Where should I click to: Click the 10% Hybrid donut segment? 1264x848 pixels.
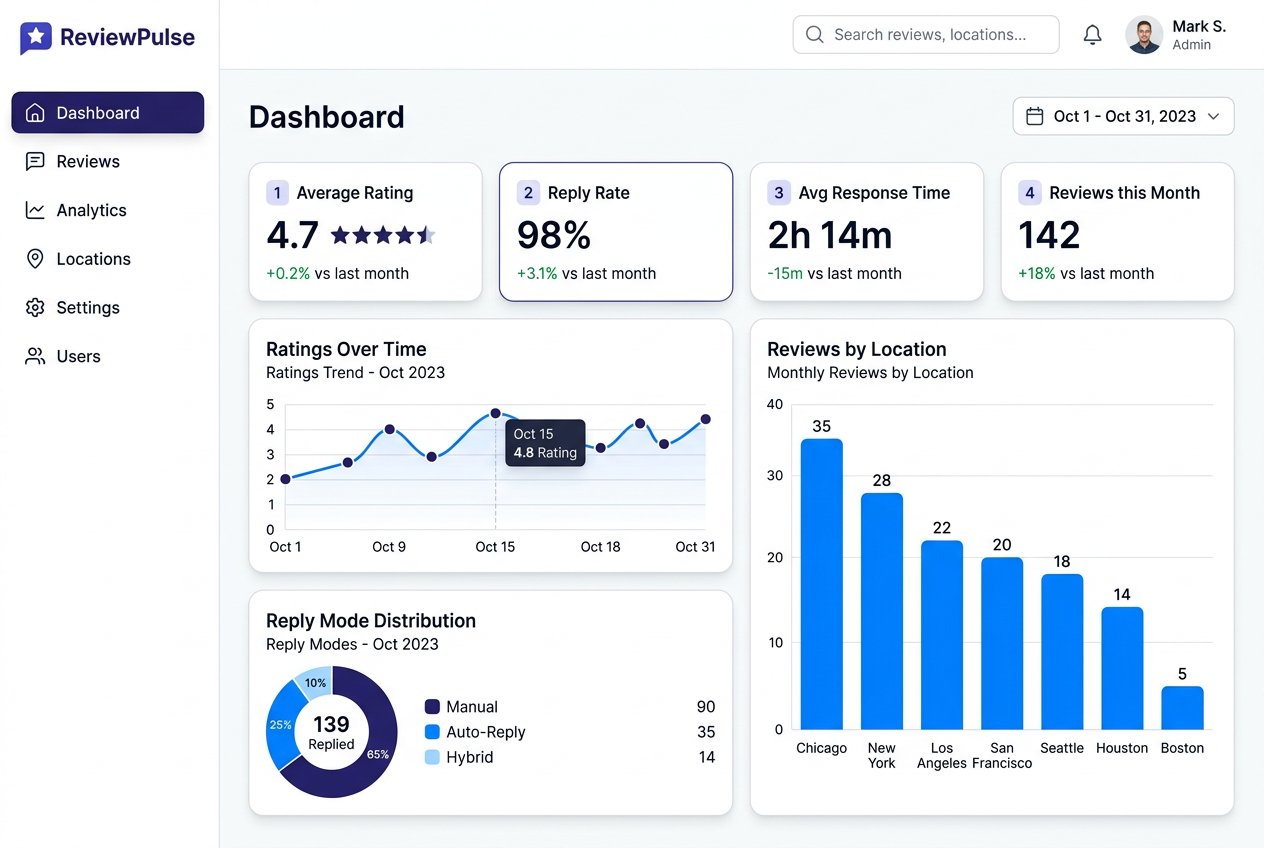[315, 682]
